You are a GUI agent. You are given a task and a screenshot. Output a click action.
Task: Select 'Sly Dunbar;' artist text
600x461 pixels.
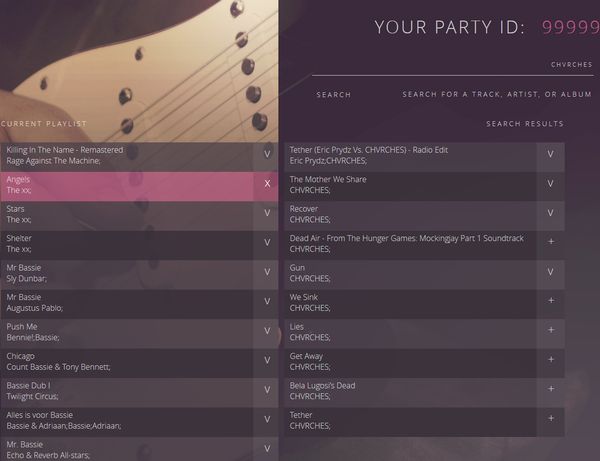(26, 279)
